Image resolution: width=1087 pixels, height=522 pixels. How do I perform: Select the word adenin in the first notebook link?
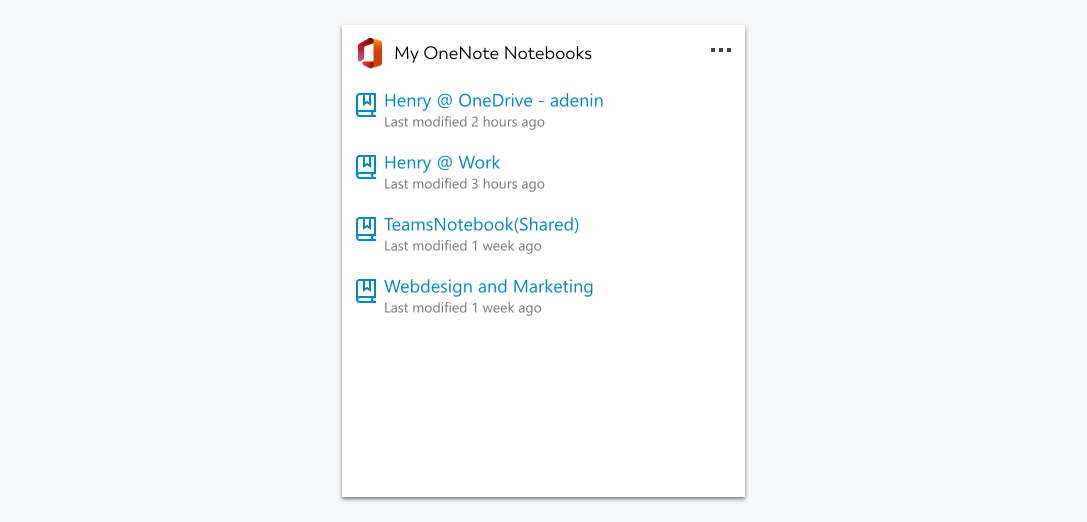pos(577,101)
